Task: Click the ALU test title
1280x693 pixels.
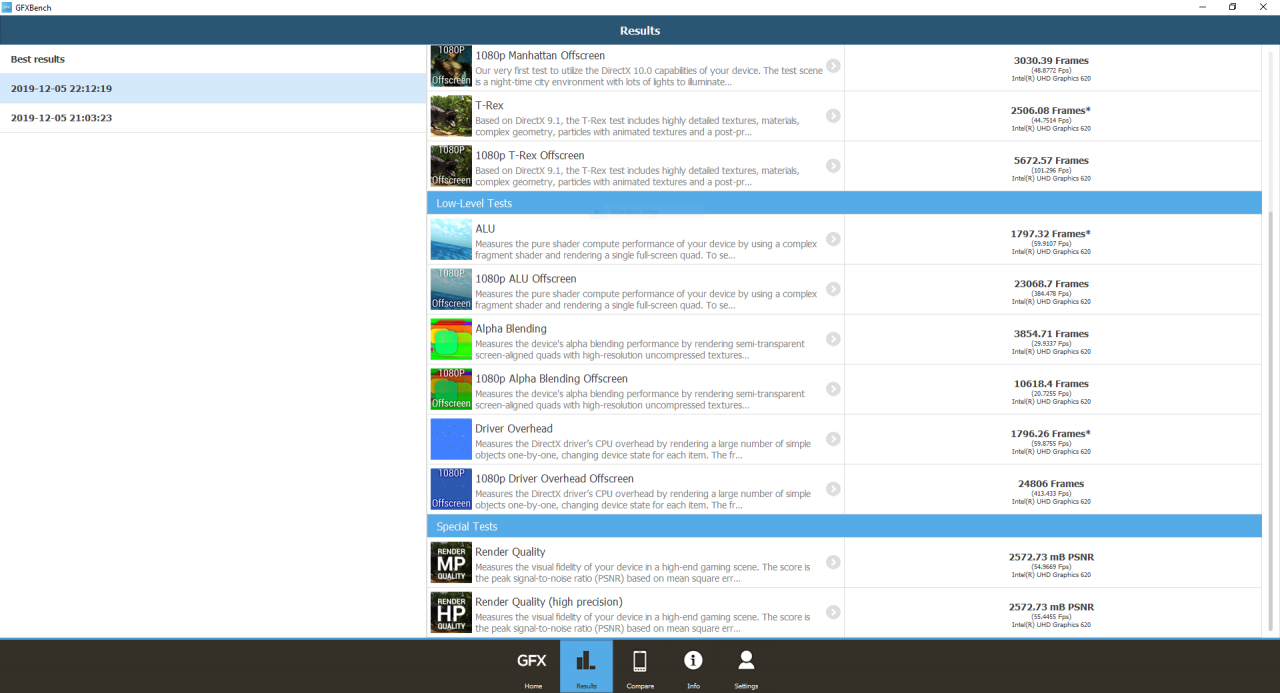Action: pyautogui.click(x=485, y=229)
